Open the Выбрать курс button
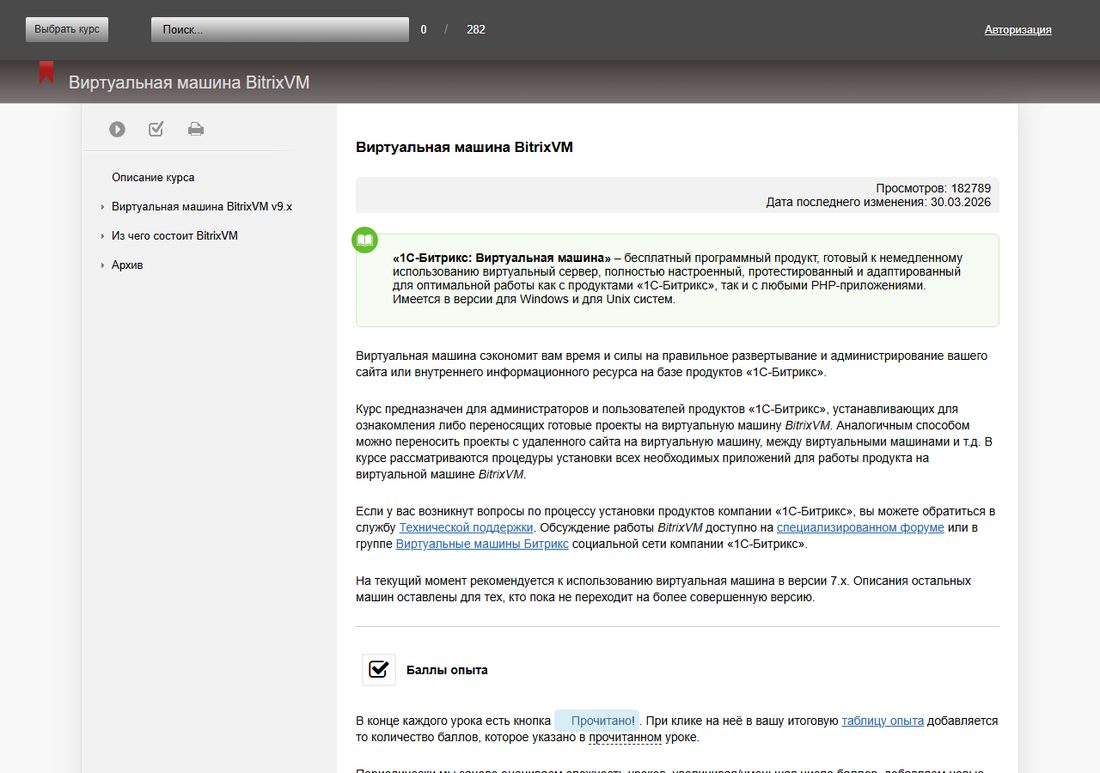1100x773 pixels. click(x=67, y=29)
